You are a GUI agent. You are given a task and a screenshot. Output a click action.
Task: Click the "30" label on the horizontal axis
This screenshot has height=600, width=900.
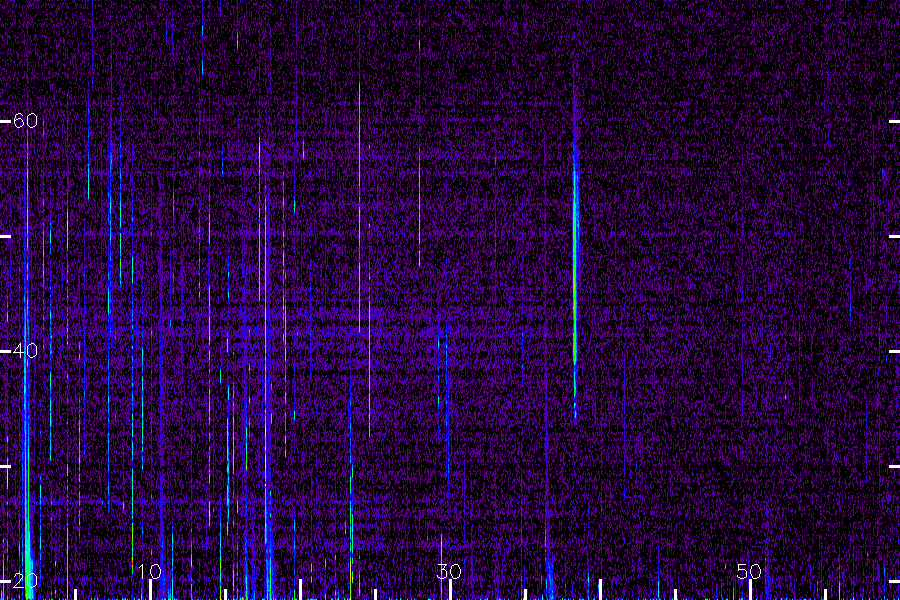point(449,571)
